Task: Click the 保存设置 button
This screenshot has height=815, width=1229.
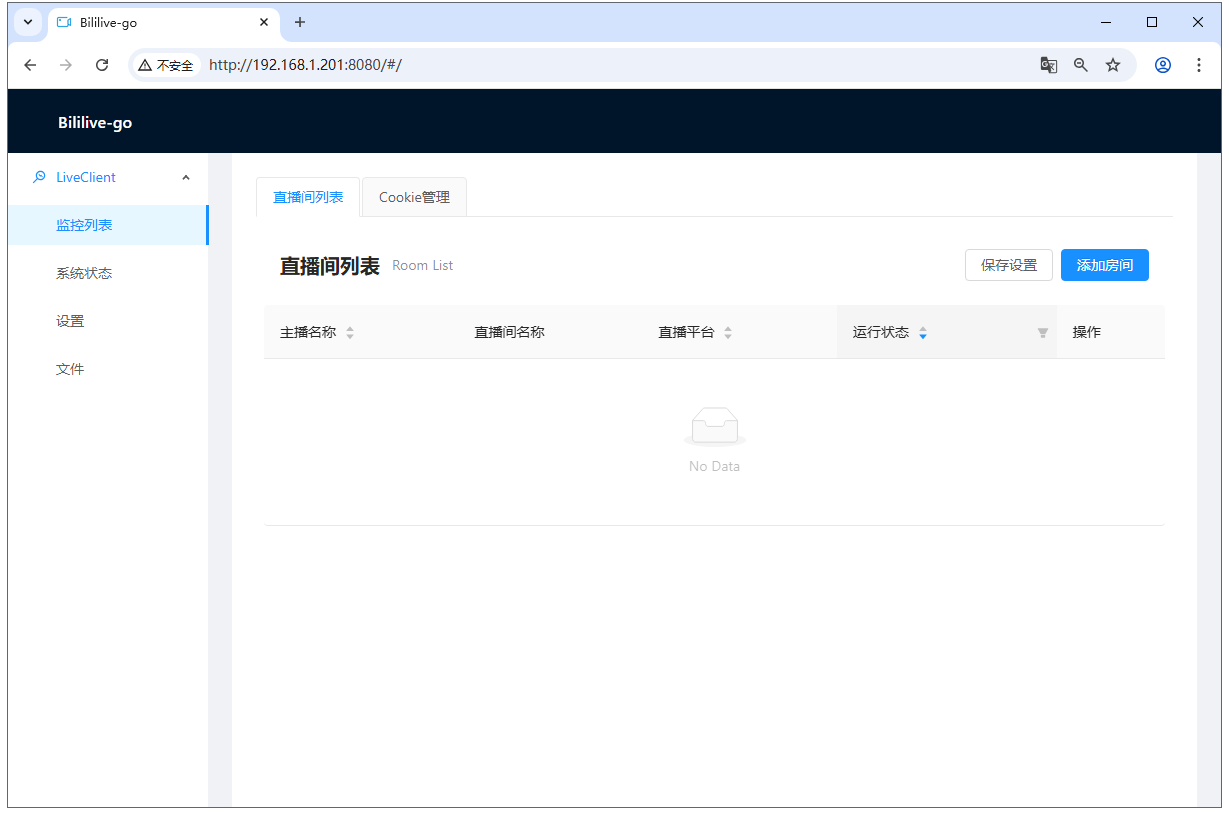Action: [1008, 264]
